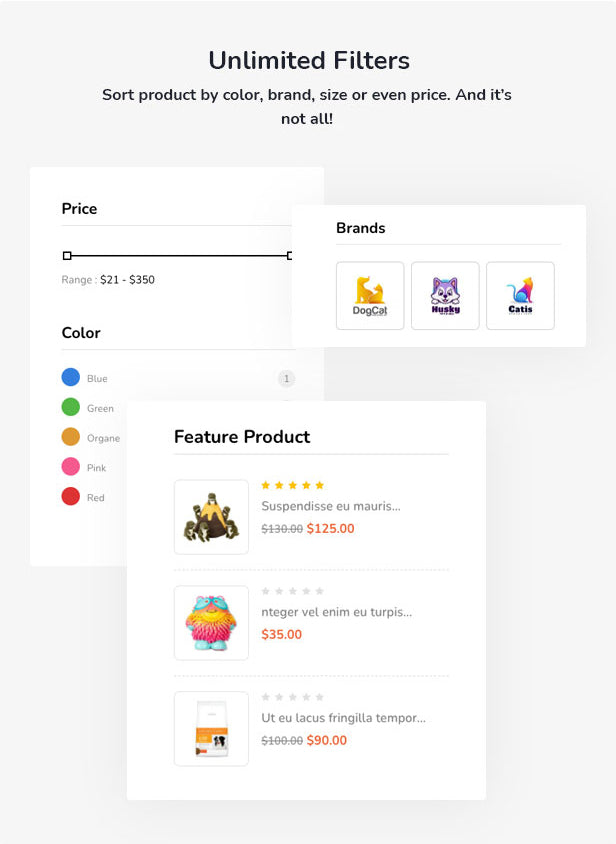
Task: Open 'Ut eu lacus fringilla tempor...' link
Action: (x=344, y=718)
